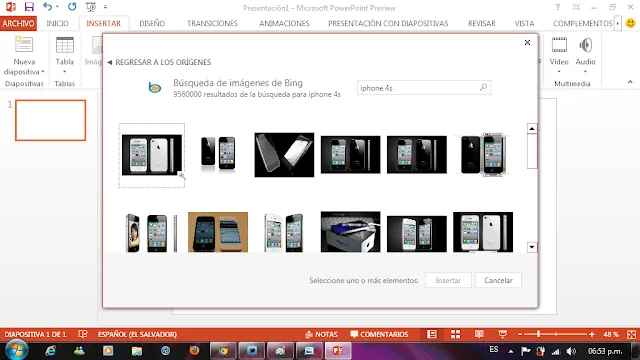Click the magnifier search icon in Bing box
Viewport: 640px width, 360px height.
click(x=484, y=87)
